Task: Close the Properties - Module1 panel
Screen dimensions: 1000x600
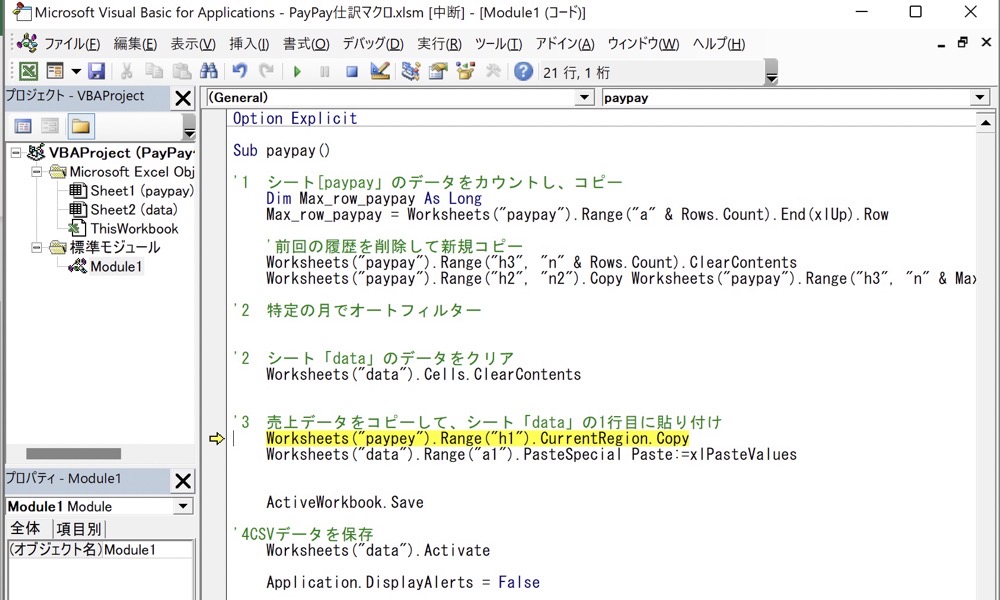Action: [183, 481]
